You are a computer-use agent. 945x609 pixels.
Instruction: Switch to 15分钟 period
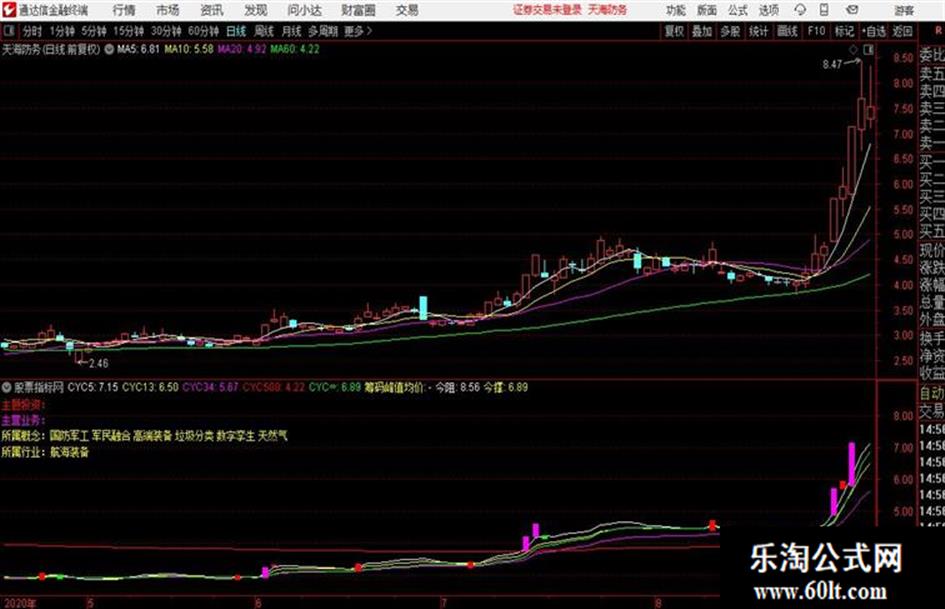tap(129, 31)
